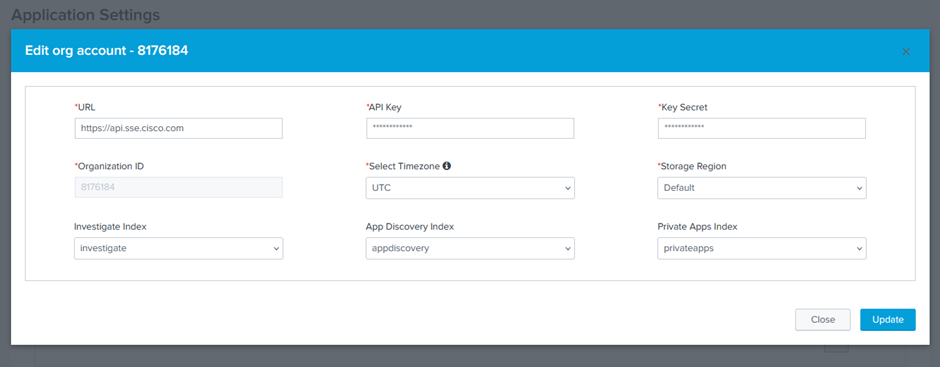This screenshot has width=940, height=367.
Task: Click the disabled Organization ID field
Action: [x=179, y=188]
